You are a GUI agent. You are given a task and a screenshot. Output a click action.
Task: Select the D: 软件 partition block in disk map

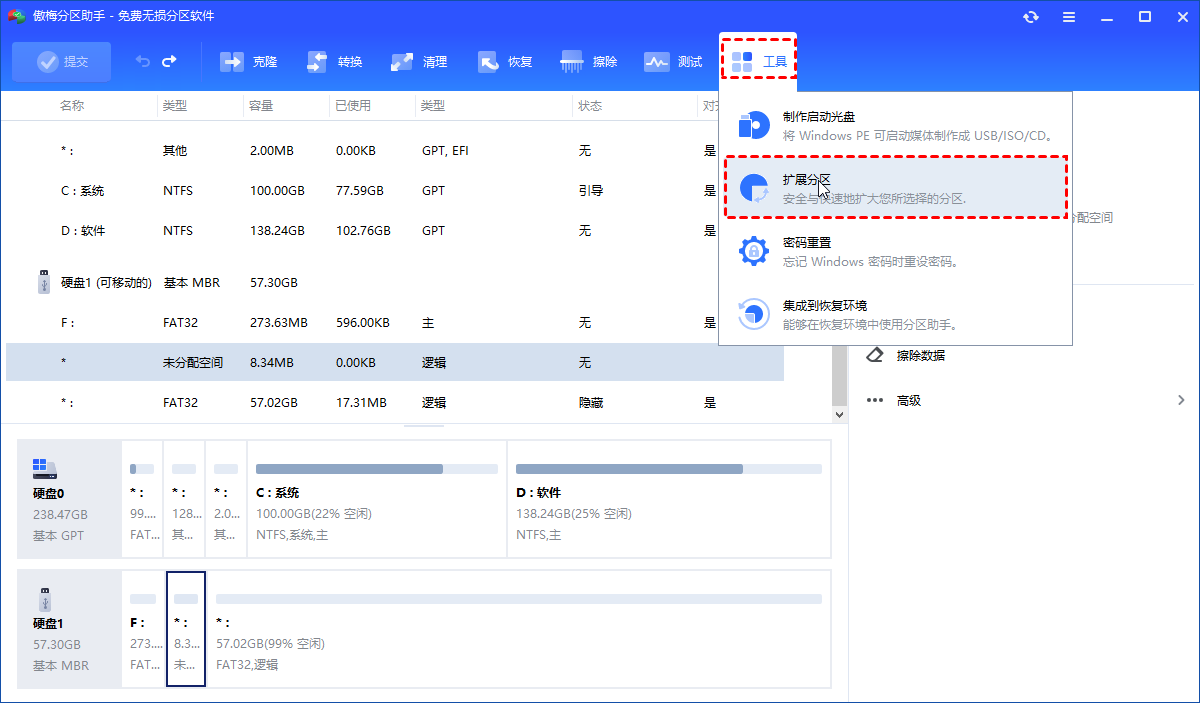668,510
